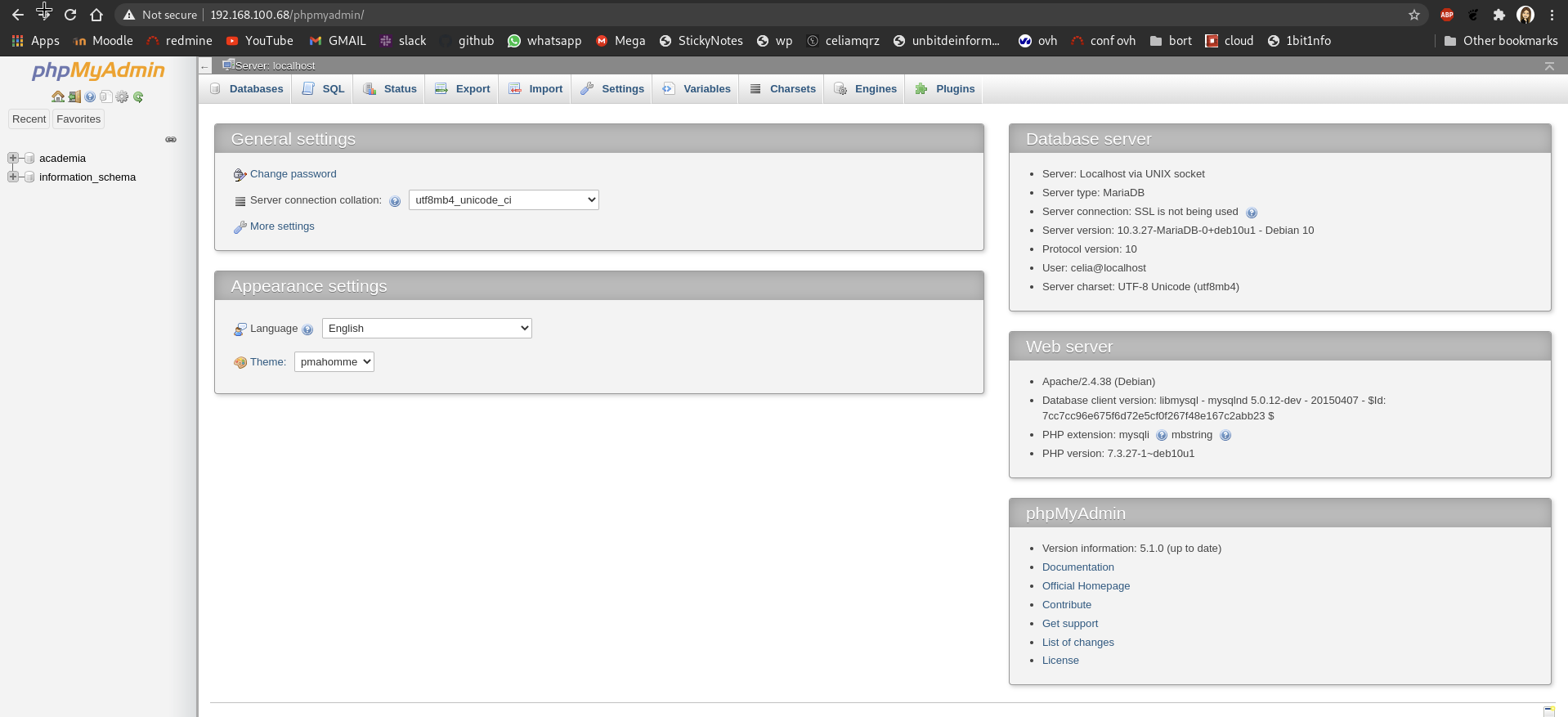The image size is (1568, 717).
Task: Reload navigation panel with green refresh icon
Action: (138, 96)
